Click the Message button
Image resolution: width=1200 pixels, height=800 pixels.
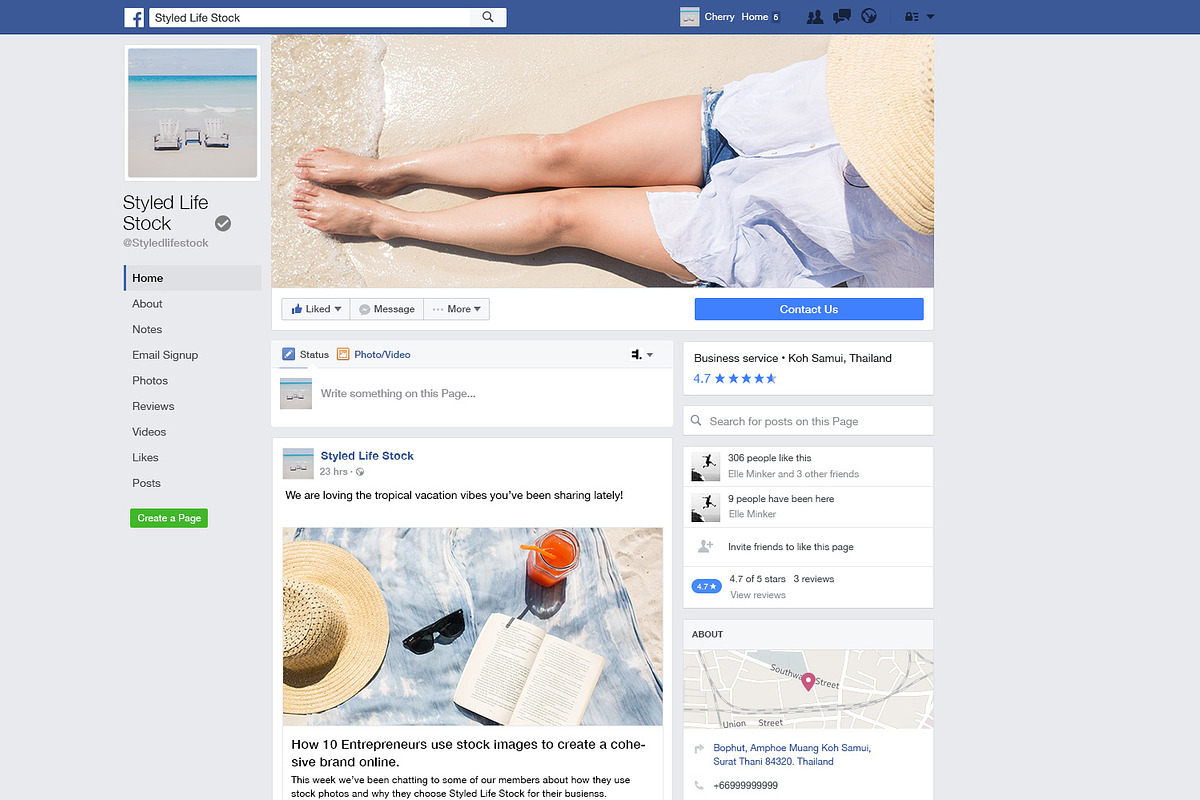tap(387, 309)
